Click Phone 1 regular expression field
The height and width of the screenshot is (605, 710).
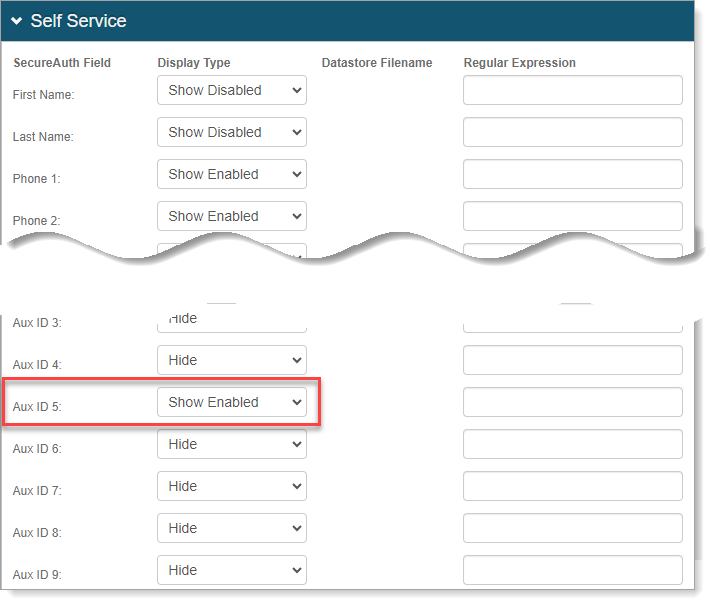[572, 174]
